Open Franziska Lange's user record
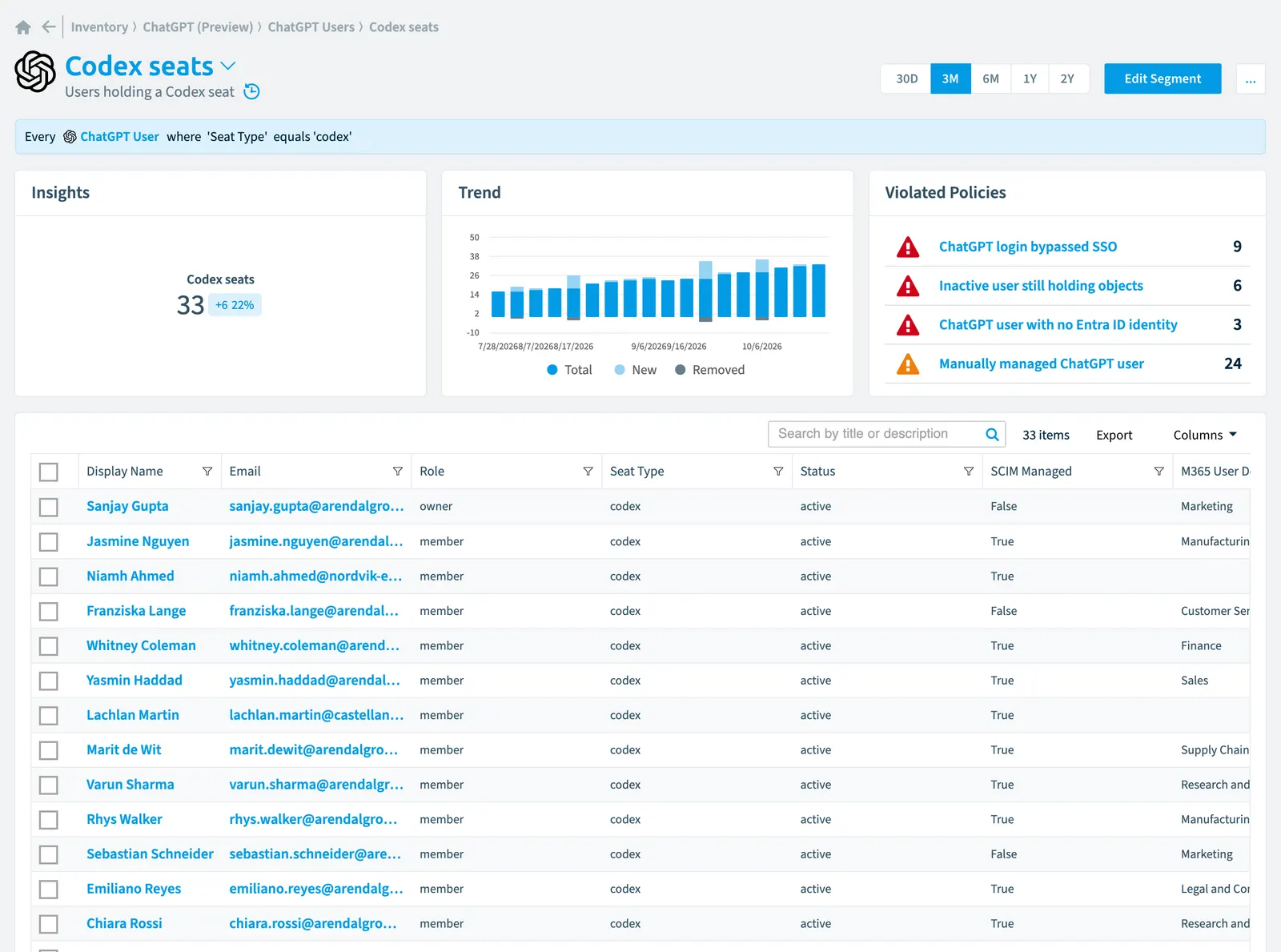Image resolution: width=1281 pixels, height=952 pixels. (136, 611)
